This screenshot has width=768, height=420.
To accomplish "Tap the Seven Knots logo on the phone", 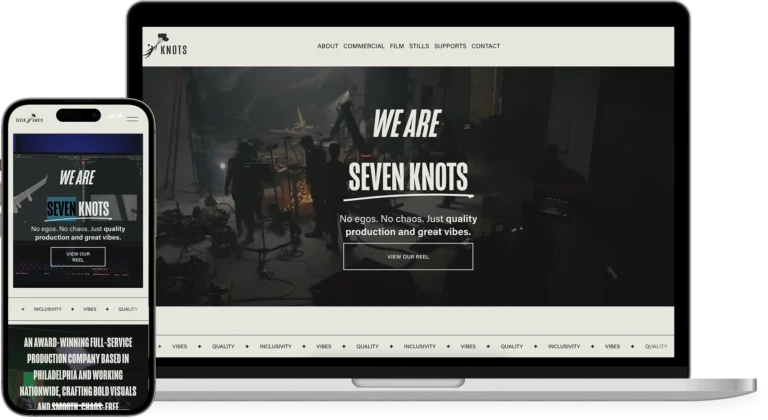I will tap(29, 119).
